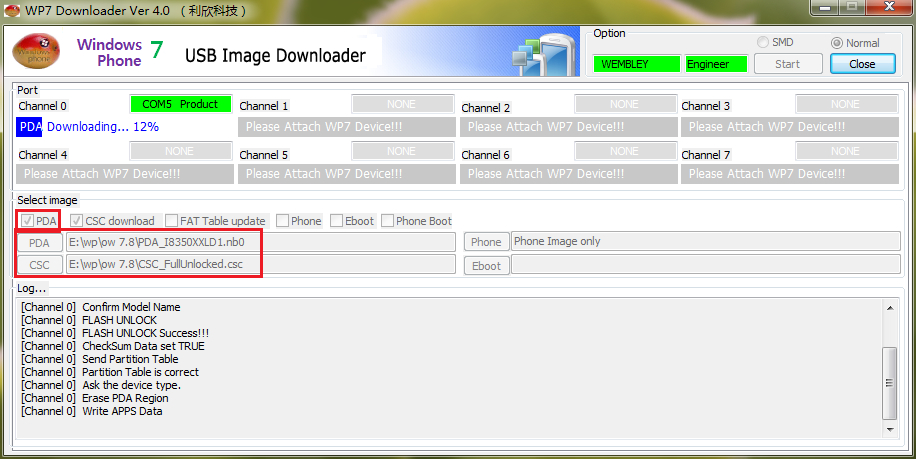Click the USB Image Downloader heading
The width and height of the screenshot is (916, 459).
(276, 55)
